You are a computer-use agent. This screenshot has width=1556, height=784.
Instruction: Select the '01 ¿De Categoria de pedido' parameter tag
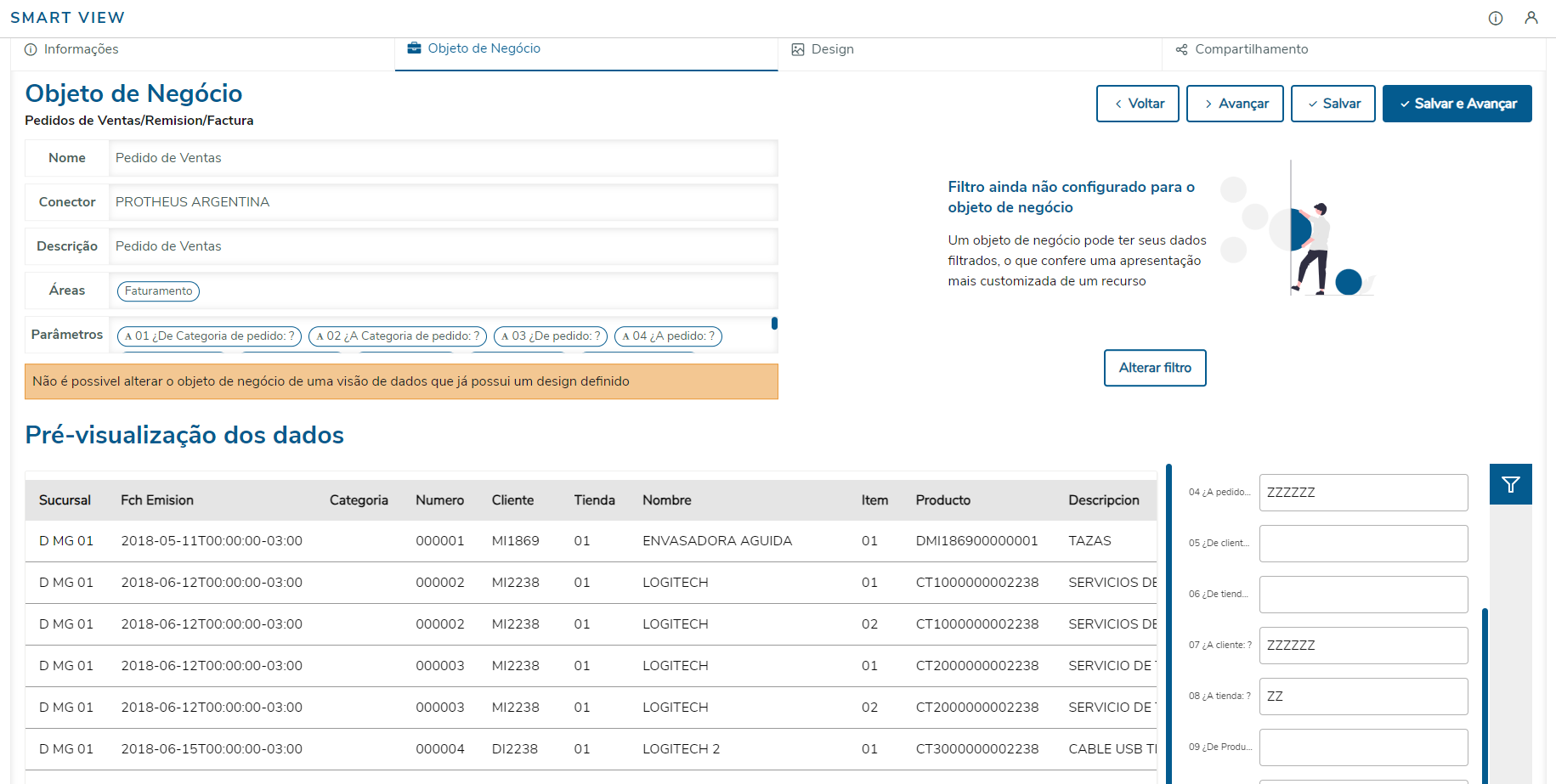209,336
